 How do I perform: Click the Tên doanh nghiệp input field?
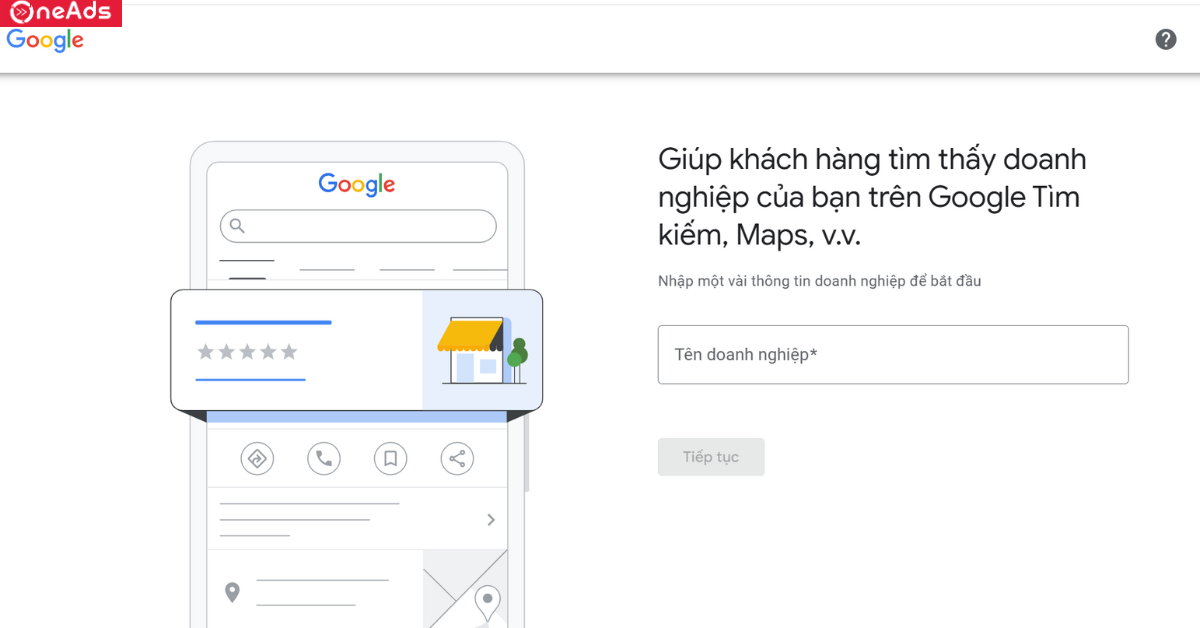tap(893, 354)
